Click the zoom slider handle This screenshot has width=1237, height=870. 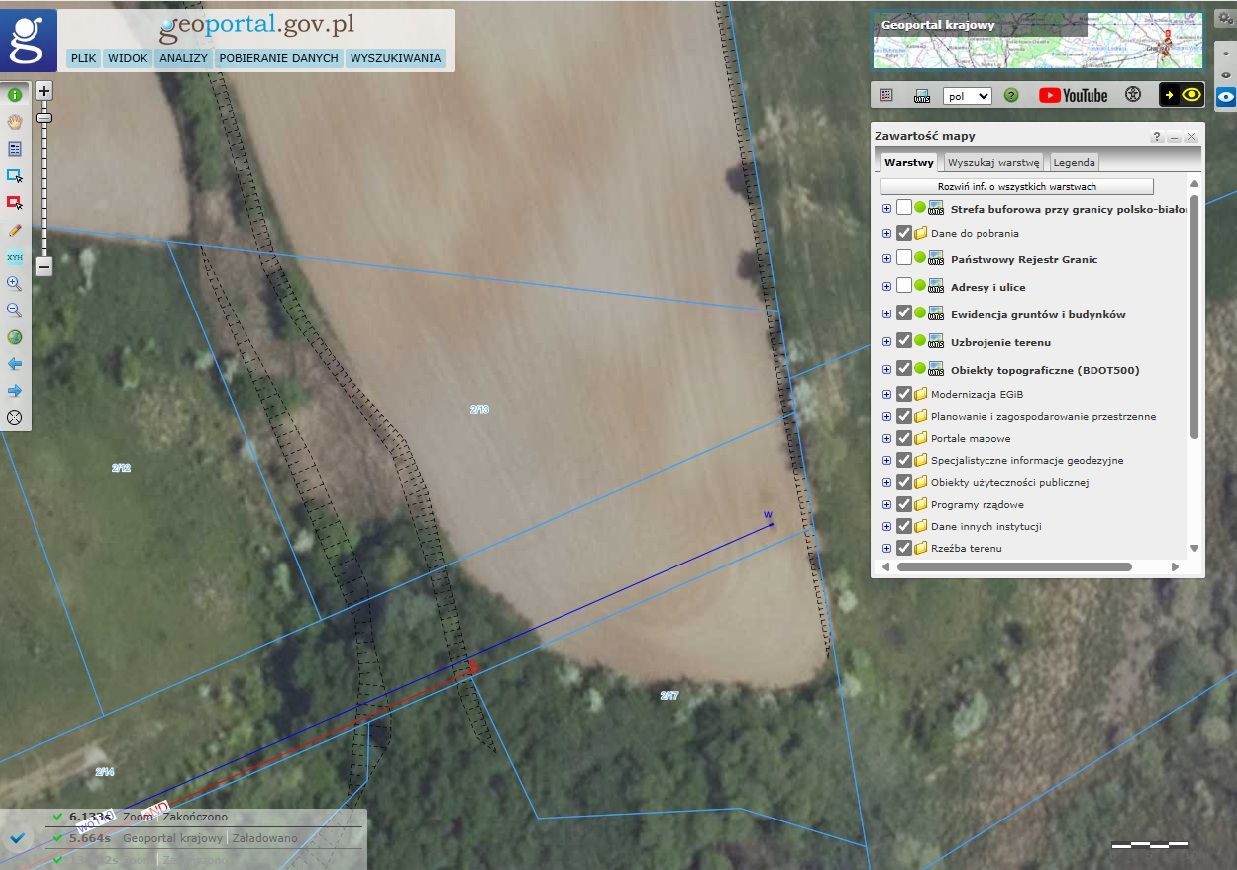click(44, 118)
